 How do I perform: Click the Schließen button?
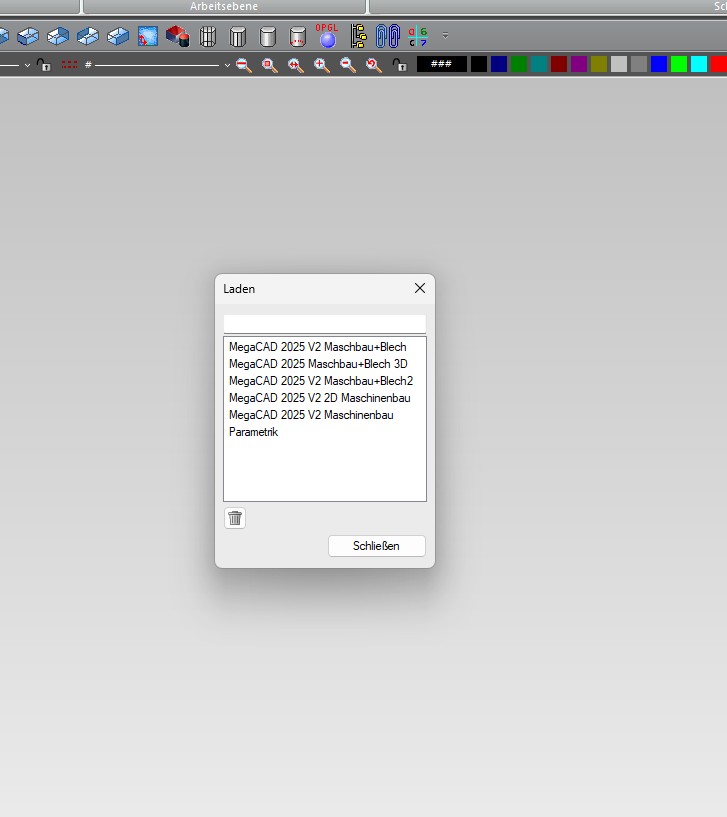[x=377, y=546]
